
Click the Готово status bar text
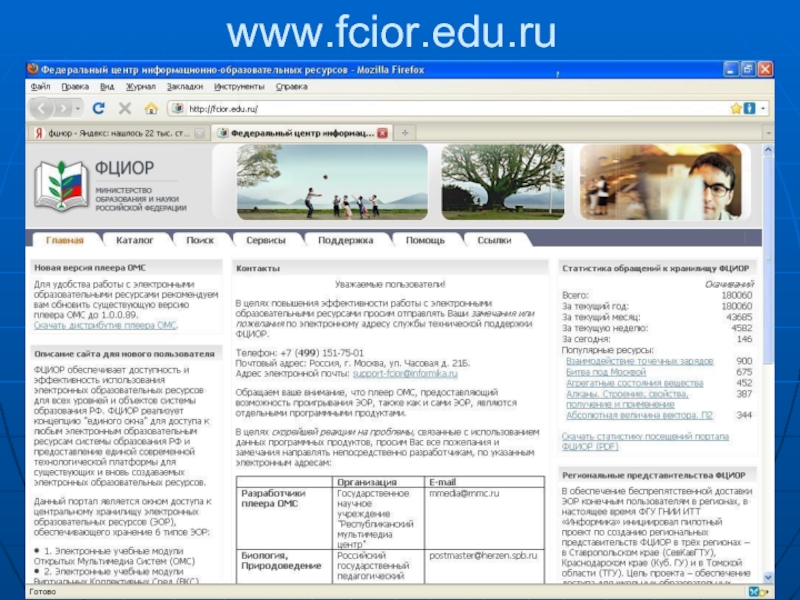coord(42,592)
